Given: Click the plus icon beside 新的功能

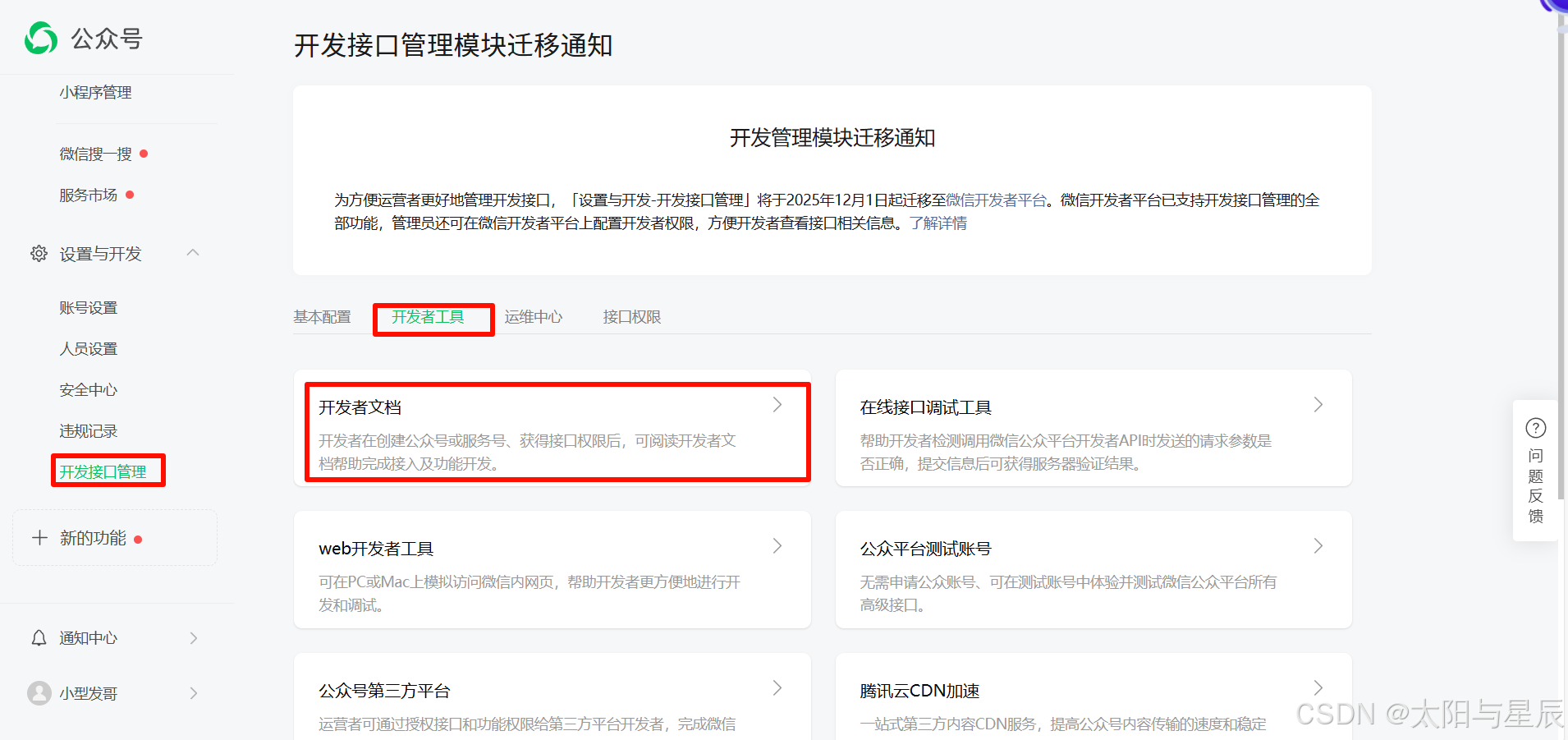Looking at the screenshot, I should point(39,538).
